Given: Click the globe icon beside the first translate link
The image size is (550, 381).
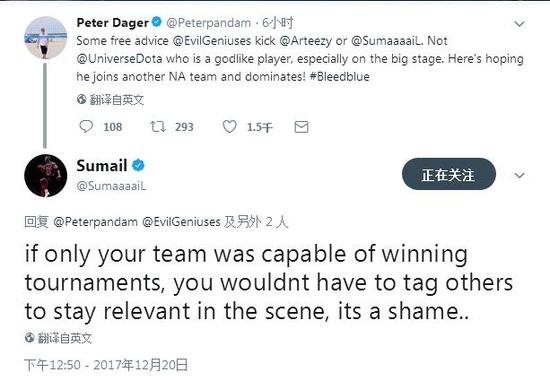Looking at the screenshot, I should (x=82, y=100).
